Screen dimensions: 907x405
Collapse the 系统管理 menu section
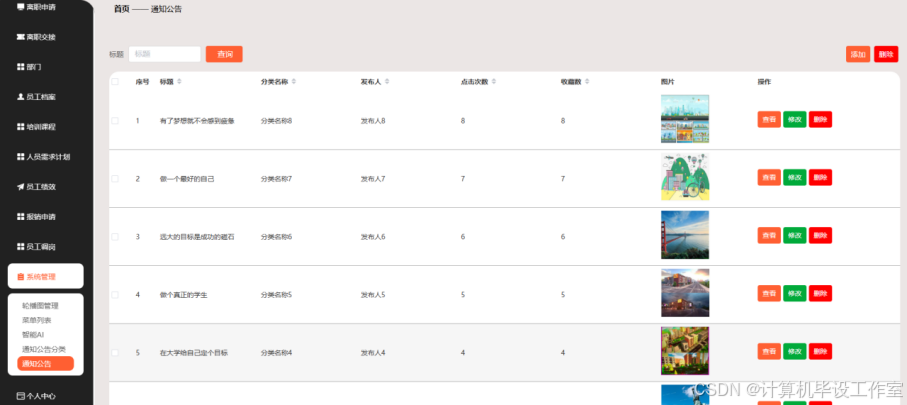46,276
